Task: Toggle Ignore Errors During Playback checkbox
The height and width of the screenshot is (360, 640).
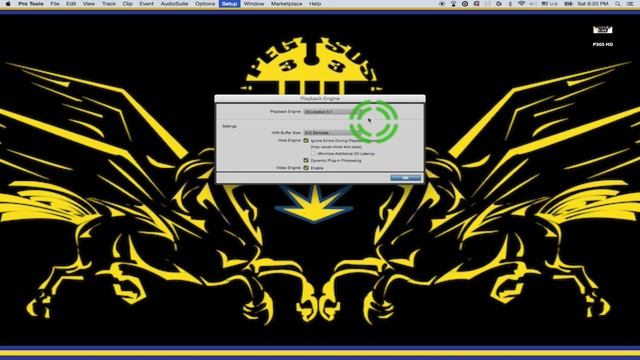Action: pyautogui.click(x=306, y=140)
